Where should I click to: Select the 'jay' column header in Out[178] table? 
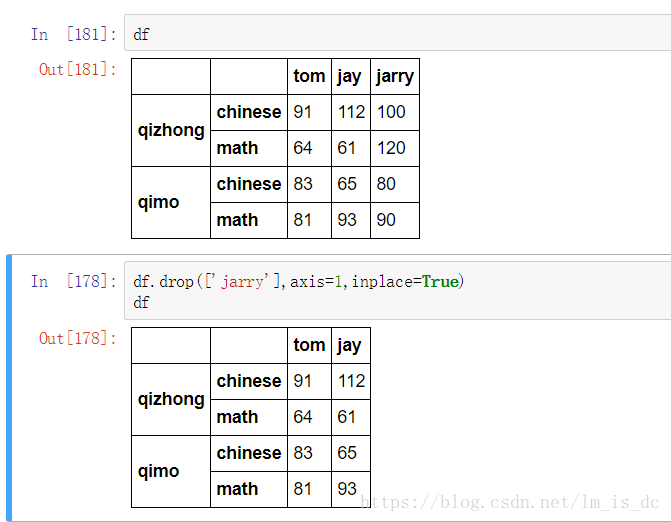point(351,345)
